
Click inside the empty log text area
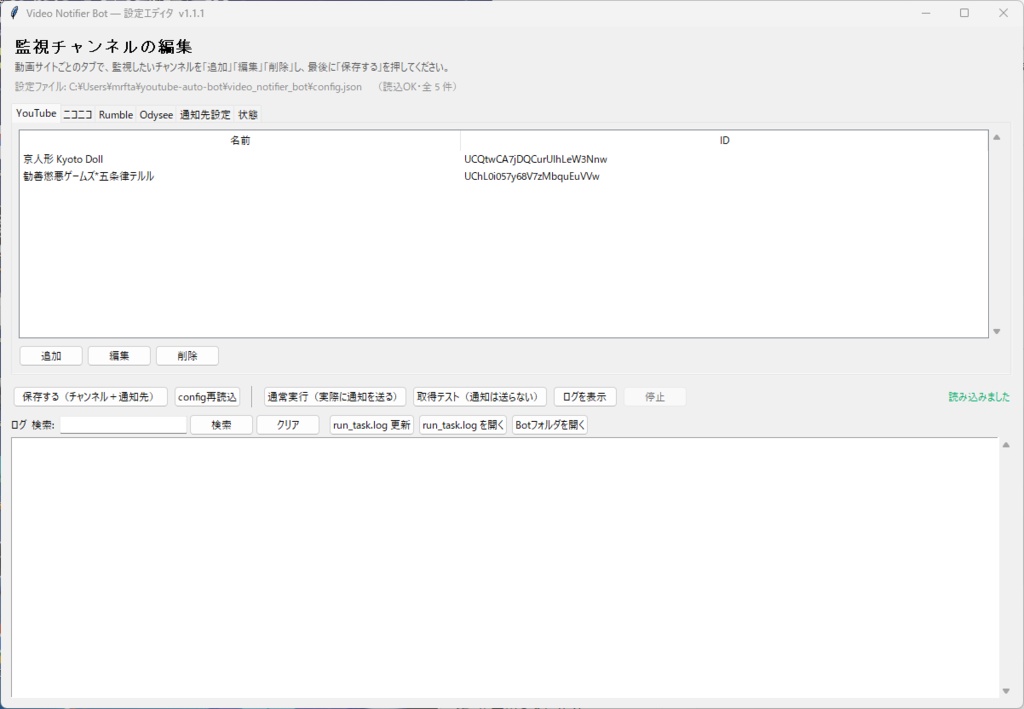[505, 568]
